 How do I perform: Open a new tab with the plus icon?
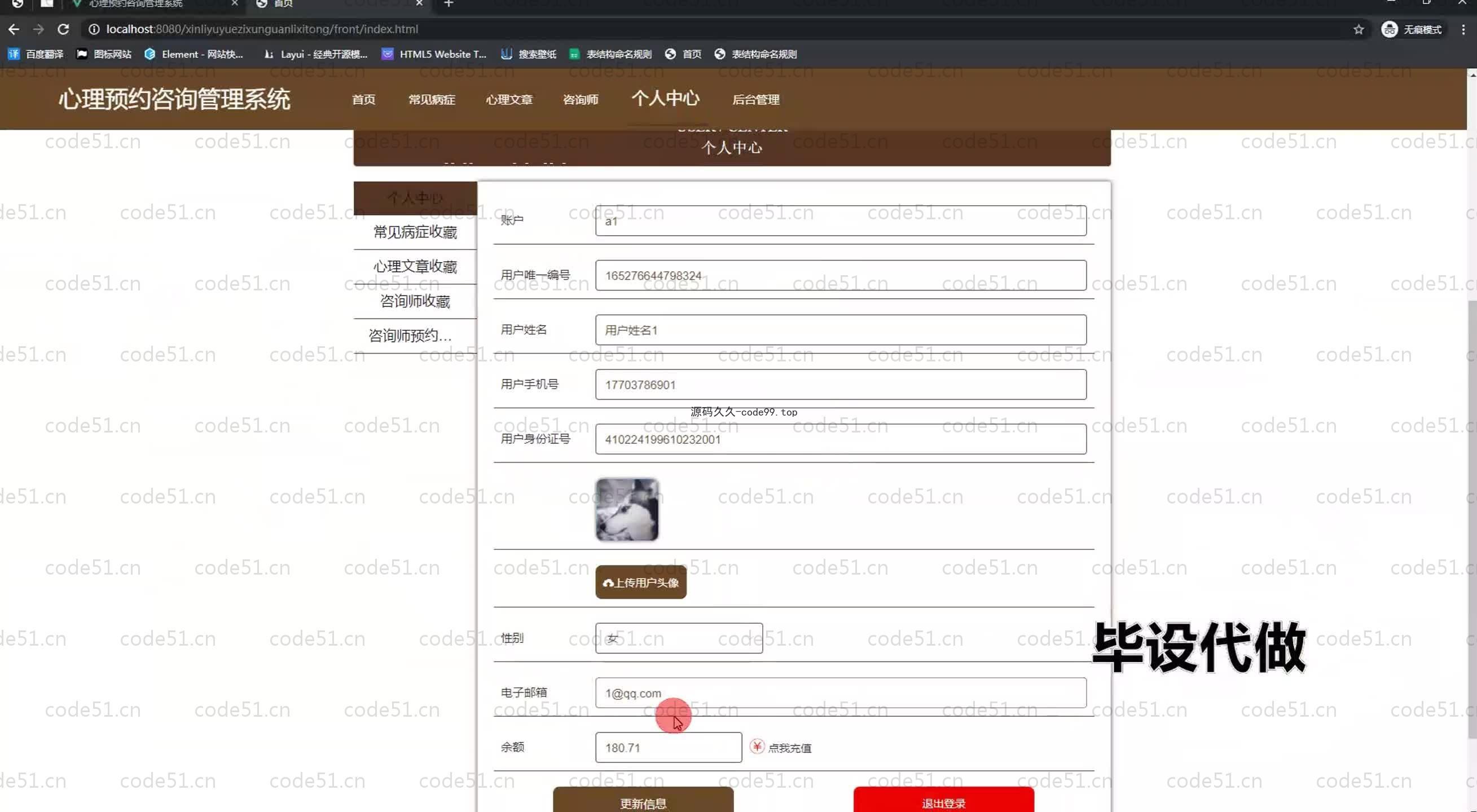coord(449,3)
